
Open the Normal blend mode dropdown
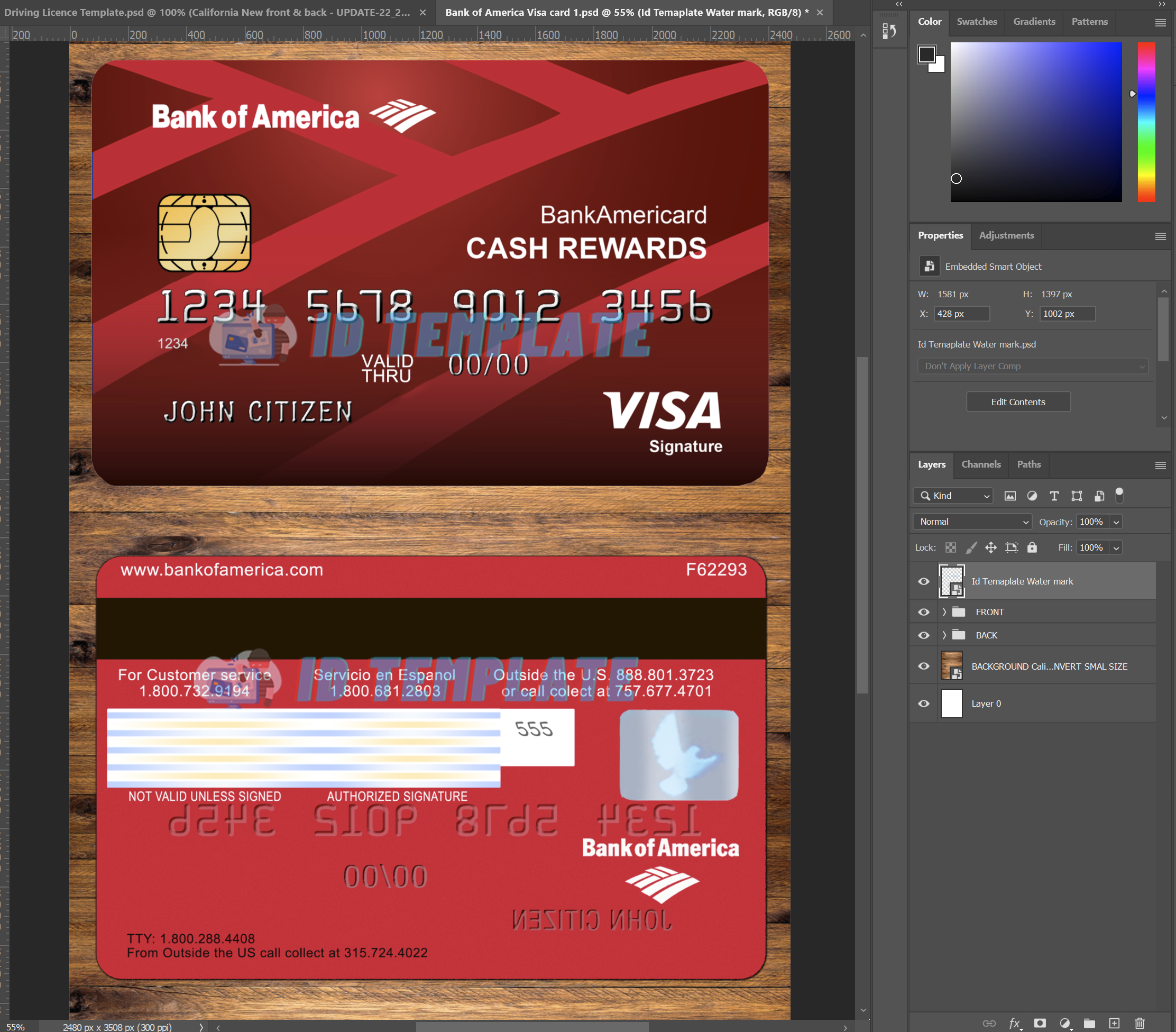(x=972, y=522)
